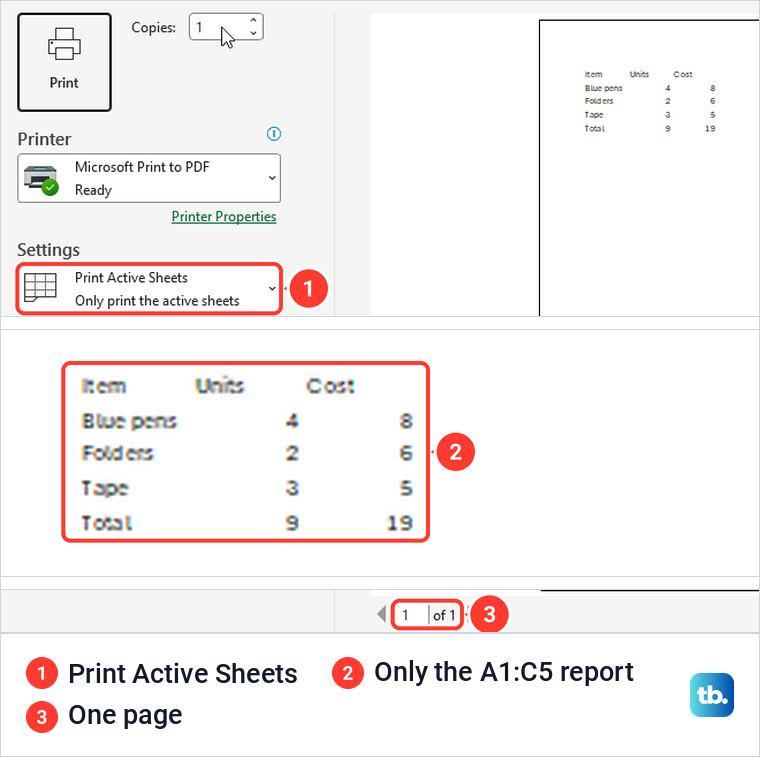The width and height of the screenshot is (760, 757).
Task: Click the printer info icon beside Printer
Action: pyautogui.click(x=274, y=134)
